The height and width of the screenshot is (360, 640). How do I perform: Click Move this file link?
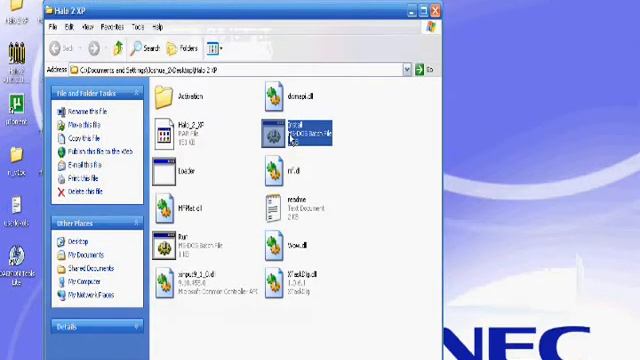point(84,125)
